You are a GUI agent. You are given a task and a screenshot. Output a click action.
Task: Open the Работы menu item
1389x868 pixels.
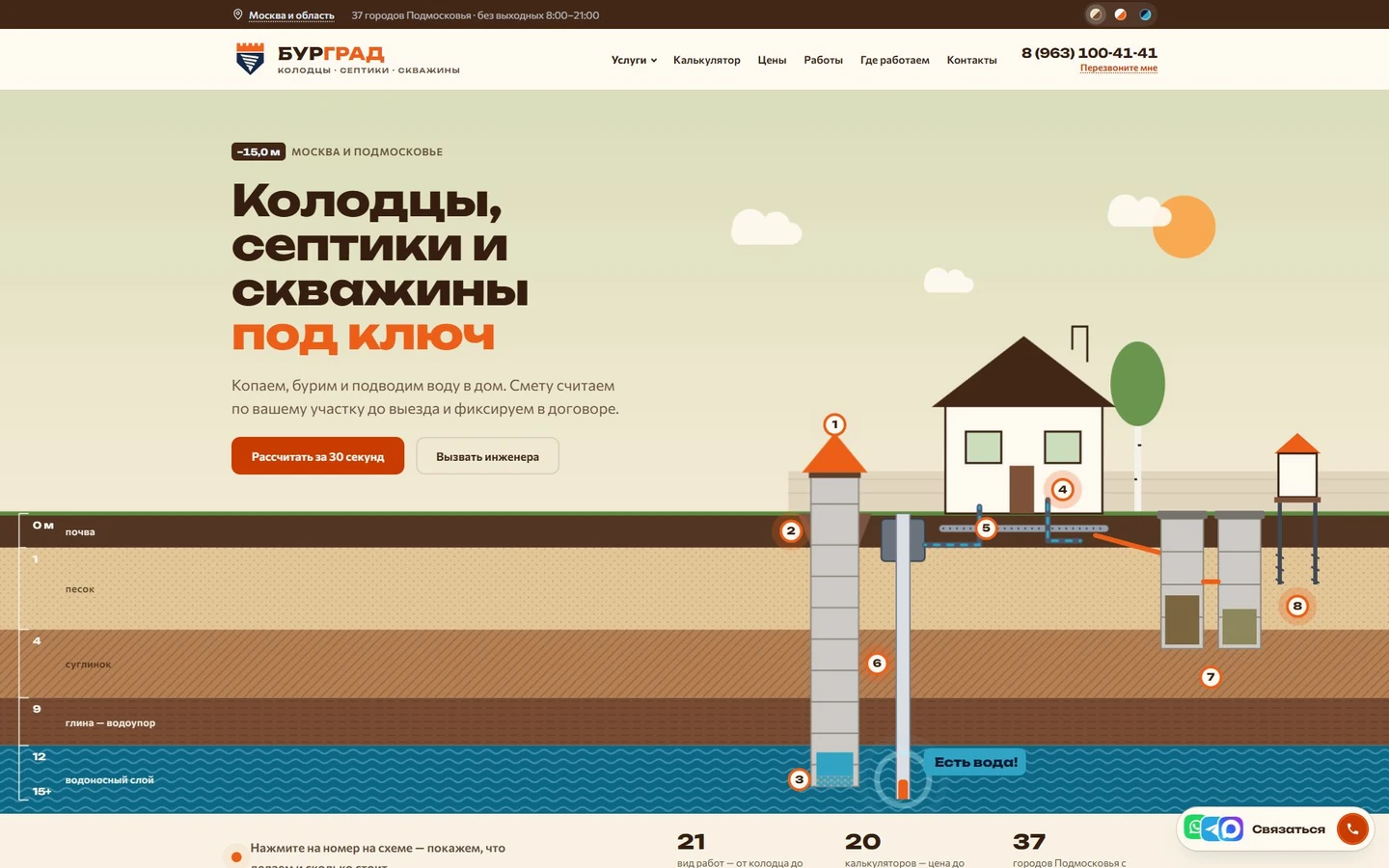(x=823, y=60)
